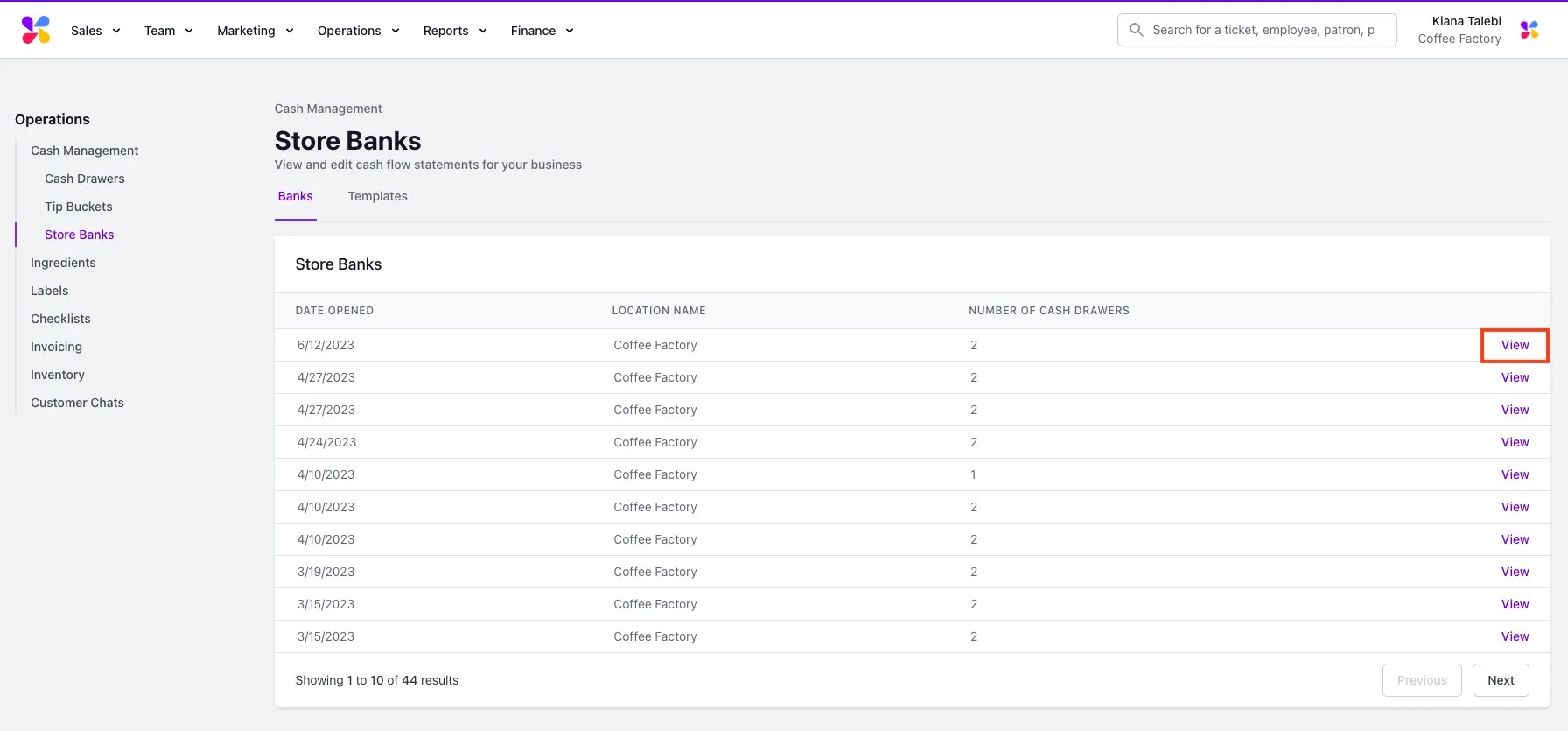Open Customer Chats in the sidebar

pos(77,403)
